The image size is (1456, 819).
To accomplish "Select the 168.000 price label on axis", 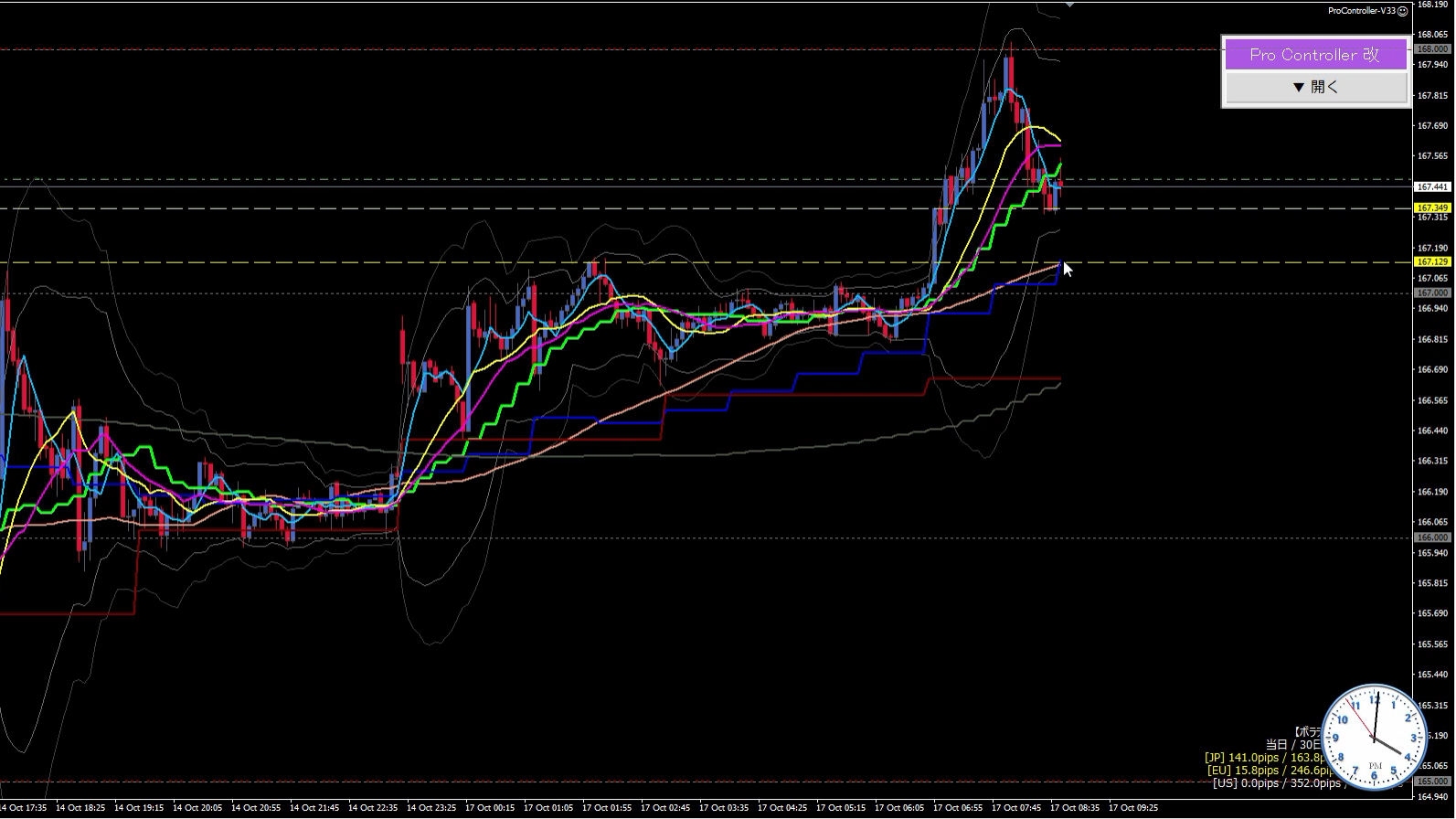I will 1432,49.
